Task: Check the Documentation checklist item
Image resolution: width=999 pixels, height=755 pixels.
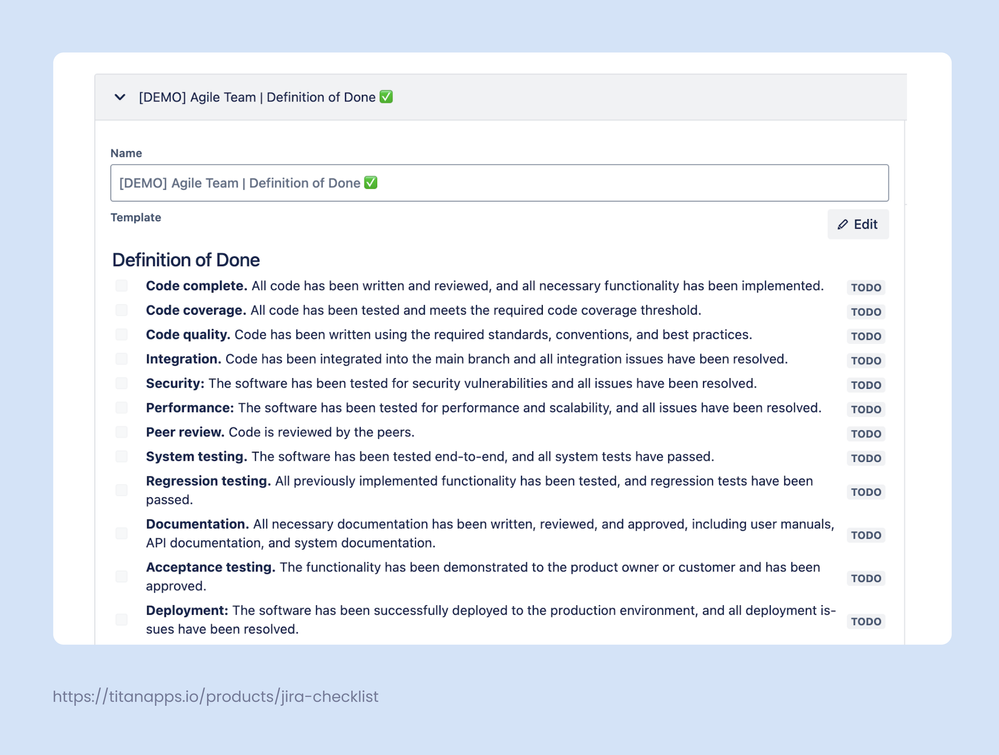Action: click(121, 530)
